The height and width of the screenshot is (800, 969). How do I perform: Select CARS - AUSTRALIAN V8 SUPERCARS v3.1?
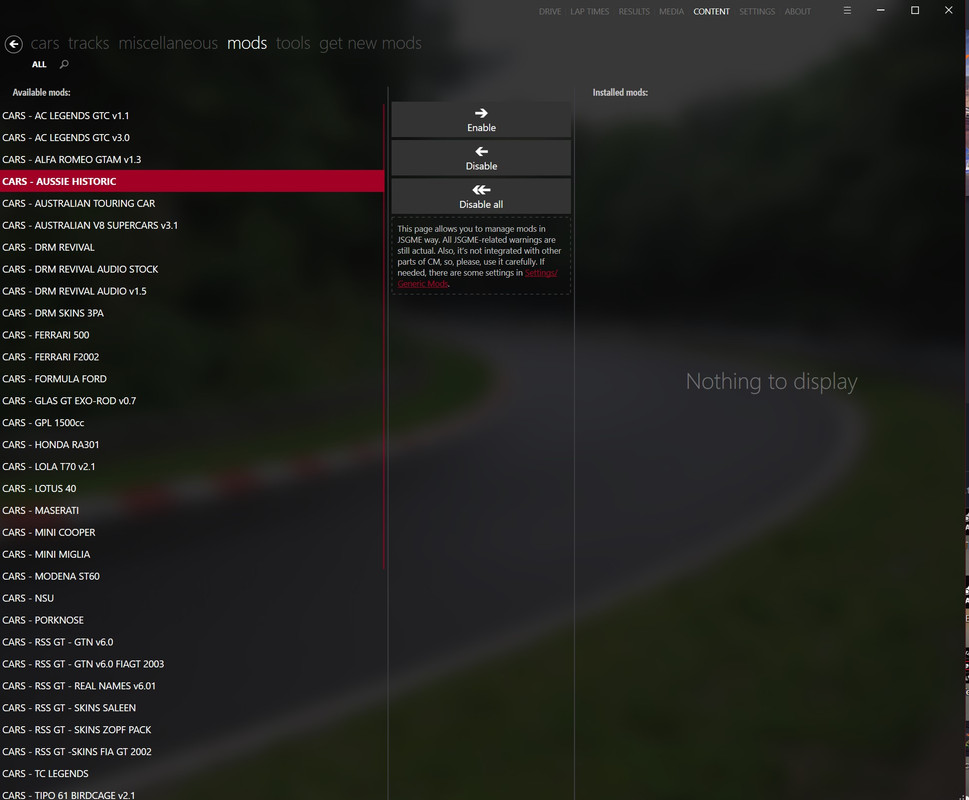pos(192,225)
